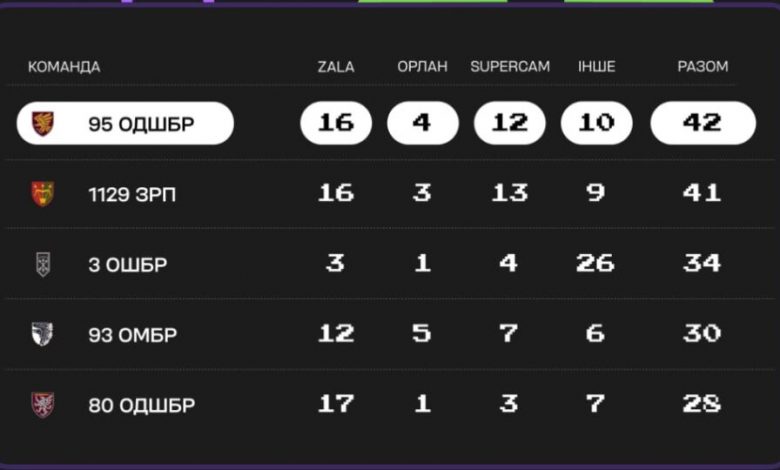
Task: Sort by the РАЗОМ column header
Action: coord(702,67)
